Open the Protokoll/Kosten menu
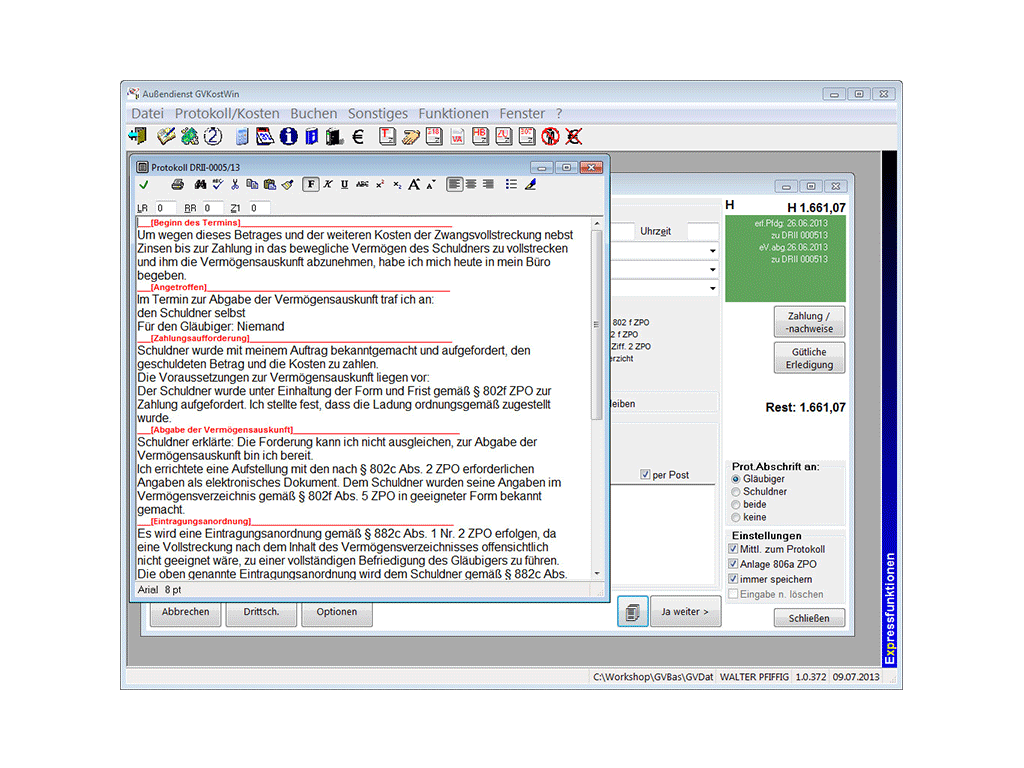 click(x=227, y=114)
